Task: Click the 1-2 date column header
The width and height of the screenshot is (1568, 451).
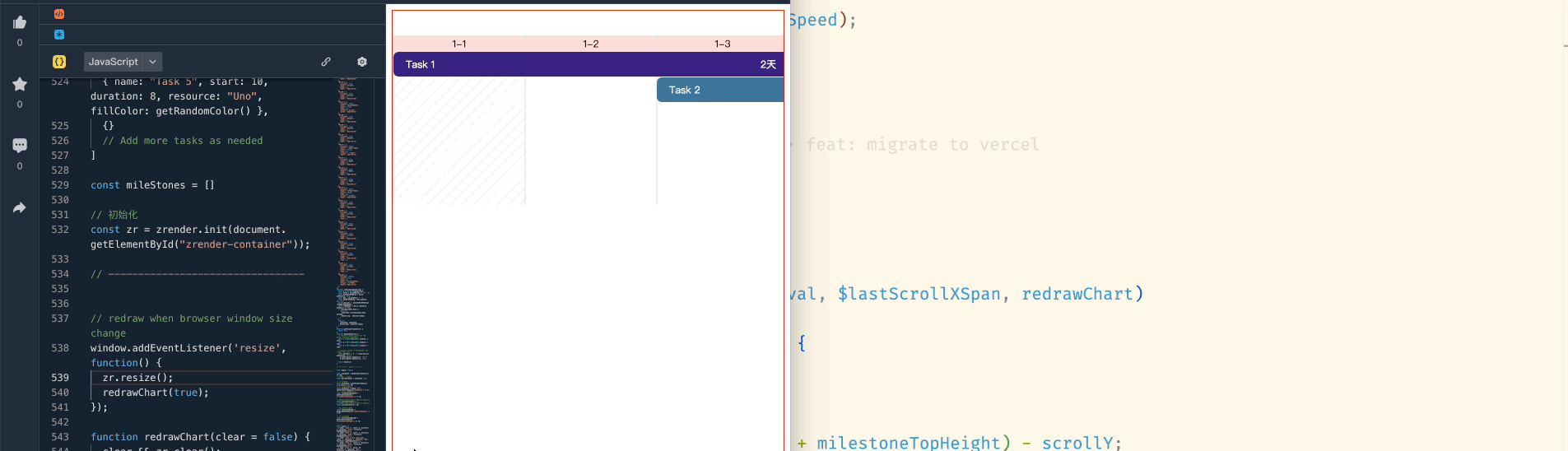Action: click(591, 44)
